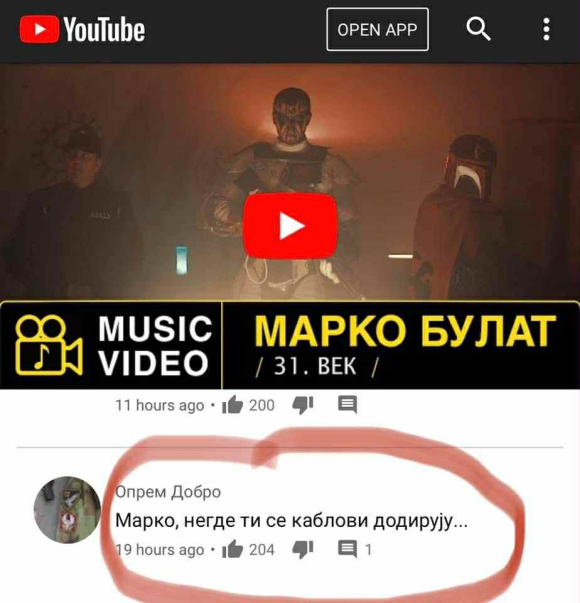Play the video with red play button
This screenshot has width=580, height=603.
(290, 226)
